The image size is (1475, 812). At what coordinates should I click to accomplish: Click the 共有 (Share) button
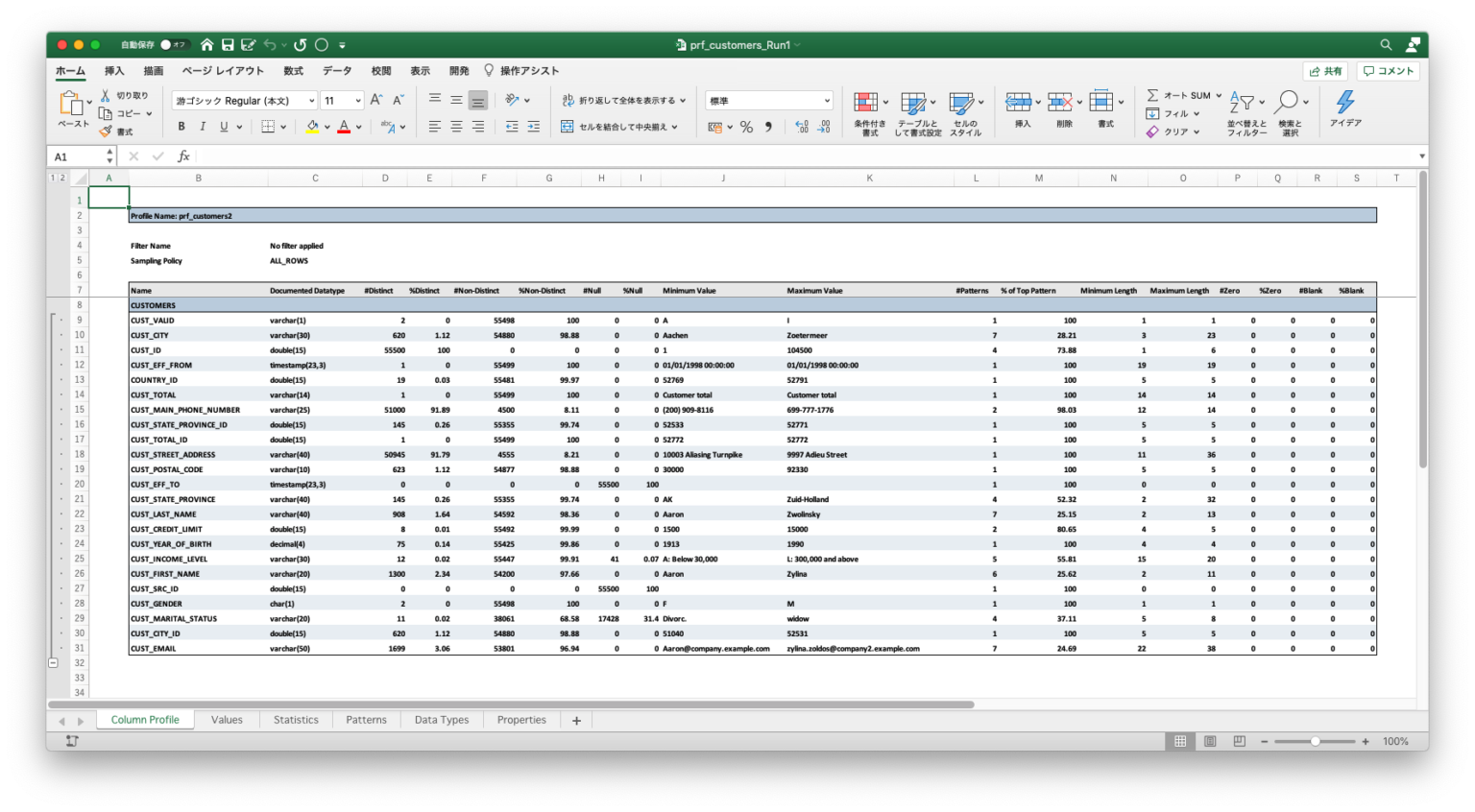click(x=1326, y=70)
